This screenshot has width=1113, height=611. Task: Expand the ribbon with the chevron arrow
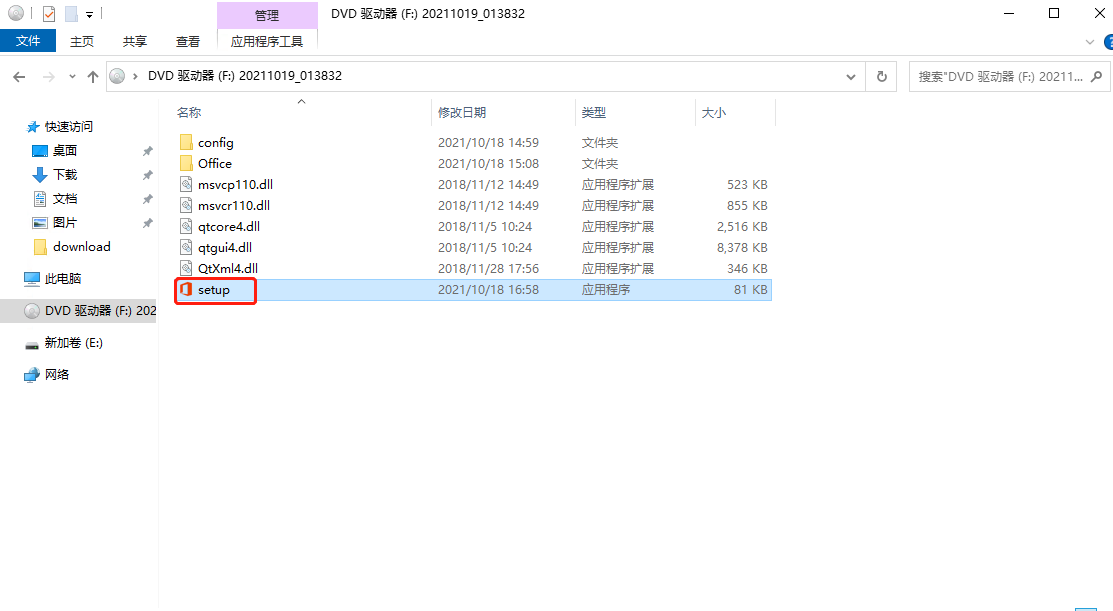1090,41
